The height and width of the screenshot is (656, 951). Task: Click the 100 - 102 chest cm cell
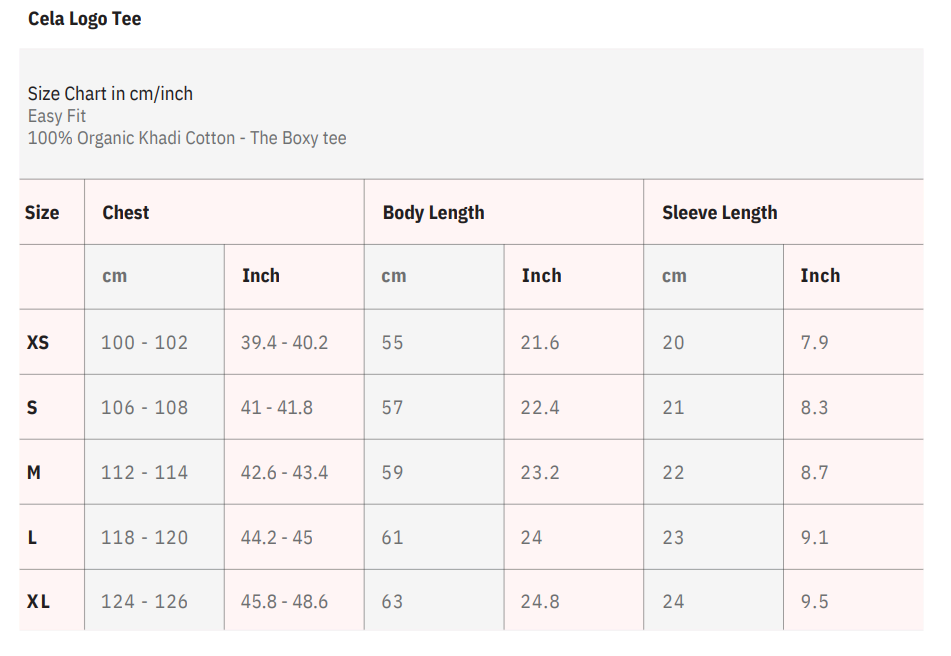144,342
